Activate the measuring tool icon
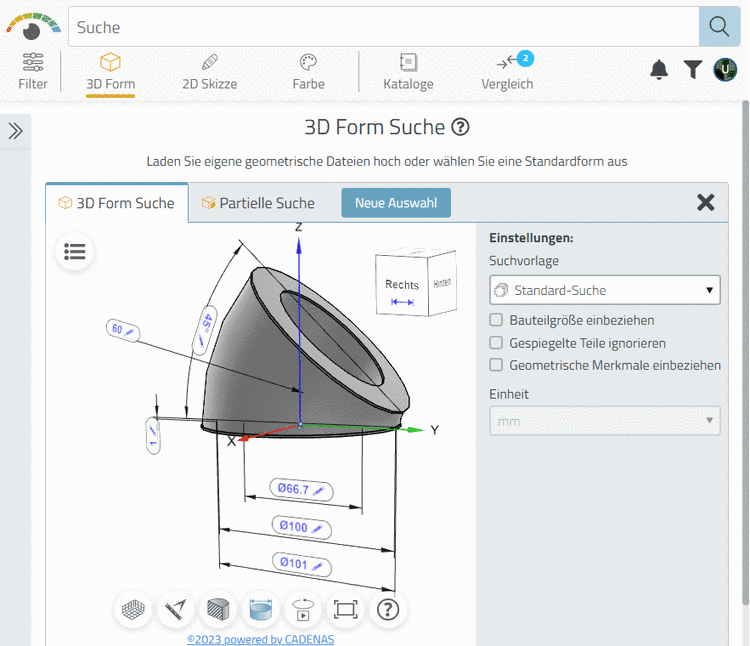750x646 pixels. coord(176,610)
